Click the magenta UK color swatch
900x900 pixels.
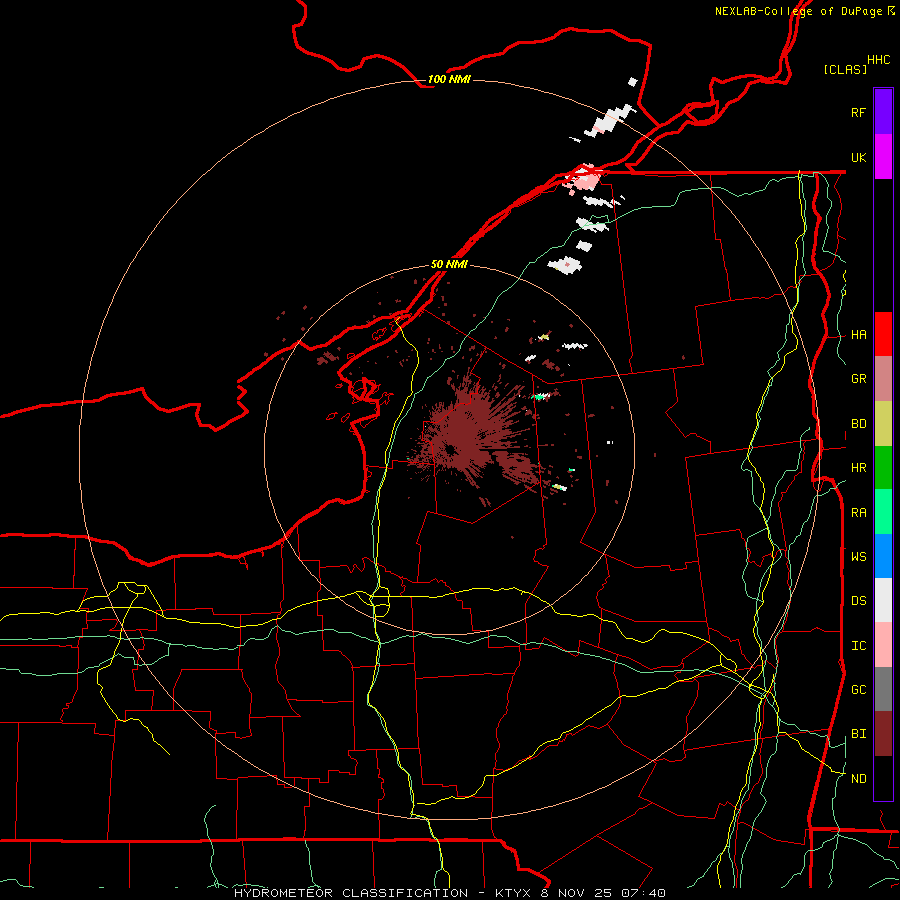(883, 157)
